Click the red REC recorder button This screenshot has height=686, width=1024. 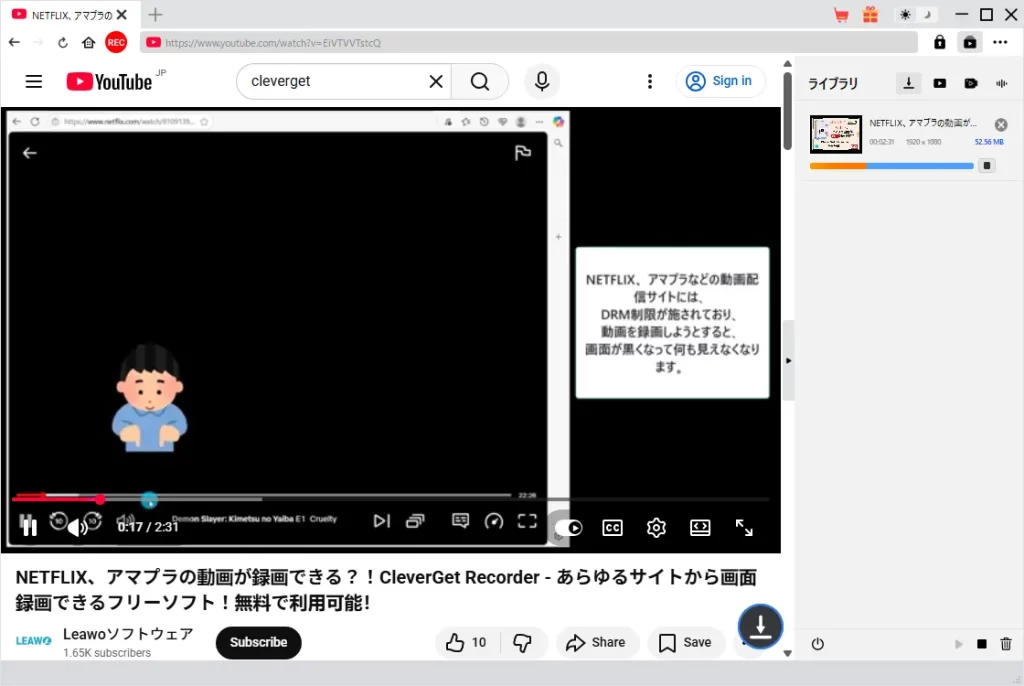click(x=116, y=42)
